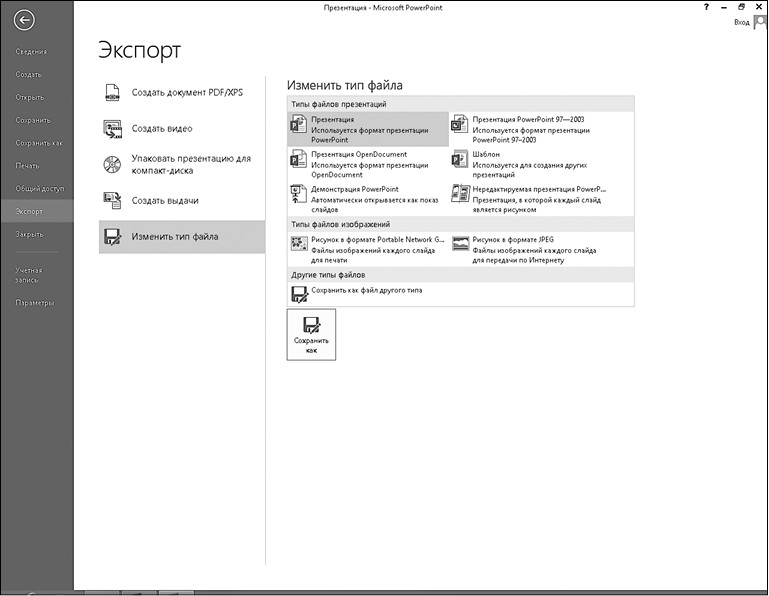Click the package presentation for CD icon
Viewport: 769px width, 596px height.
[113, 164]
